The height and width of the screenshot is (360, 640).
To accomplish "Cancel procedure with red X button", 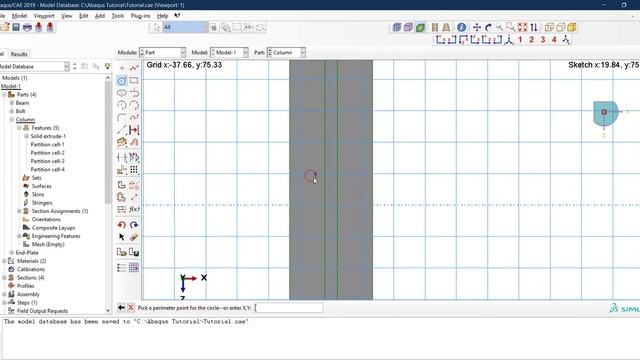I will click(x=131, y=307).
